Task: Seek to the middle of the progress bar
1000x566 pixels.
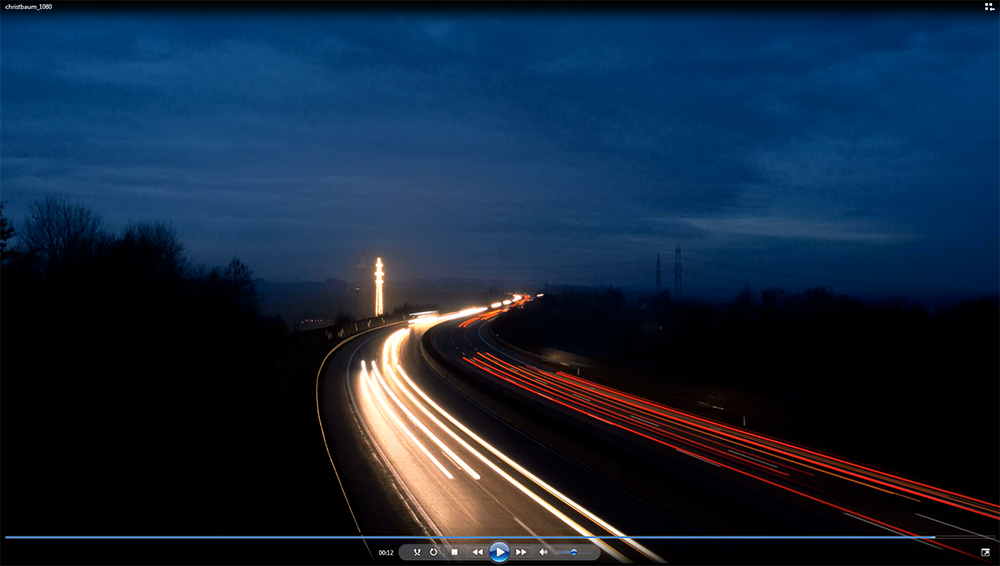Action: 500,537
